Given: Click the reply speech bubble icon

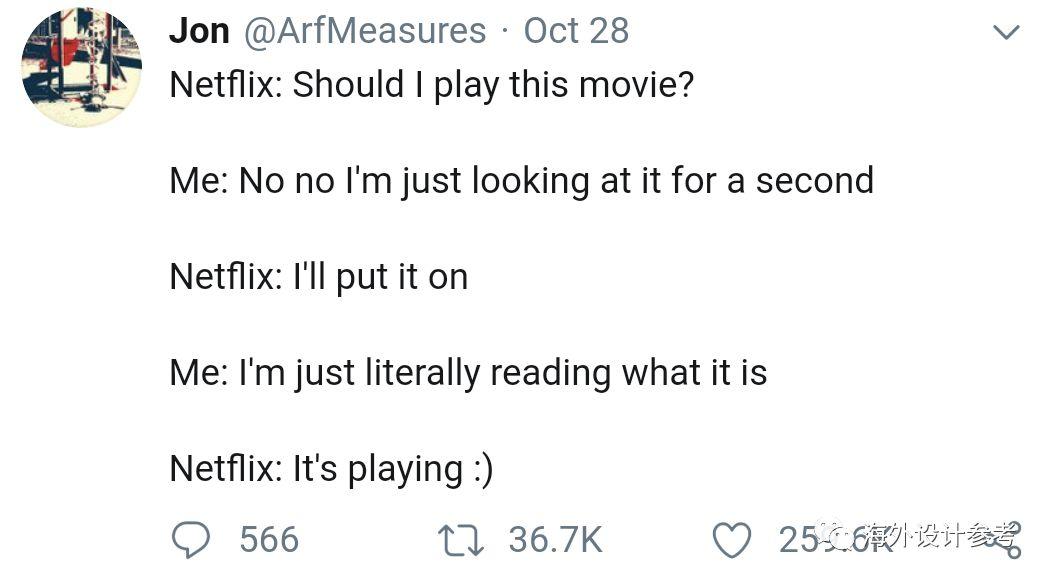Looking at the screenshot, I should point(191,540).
